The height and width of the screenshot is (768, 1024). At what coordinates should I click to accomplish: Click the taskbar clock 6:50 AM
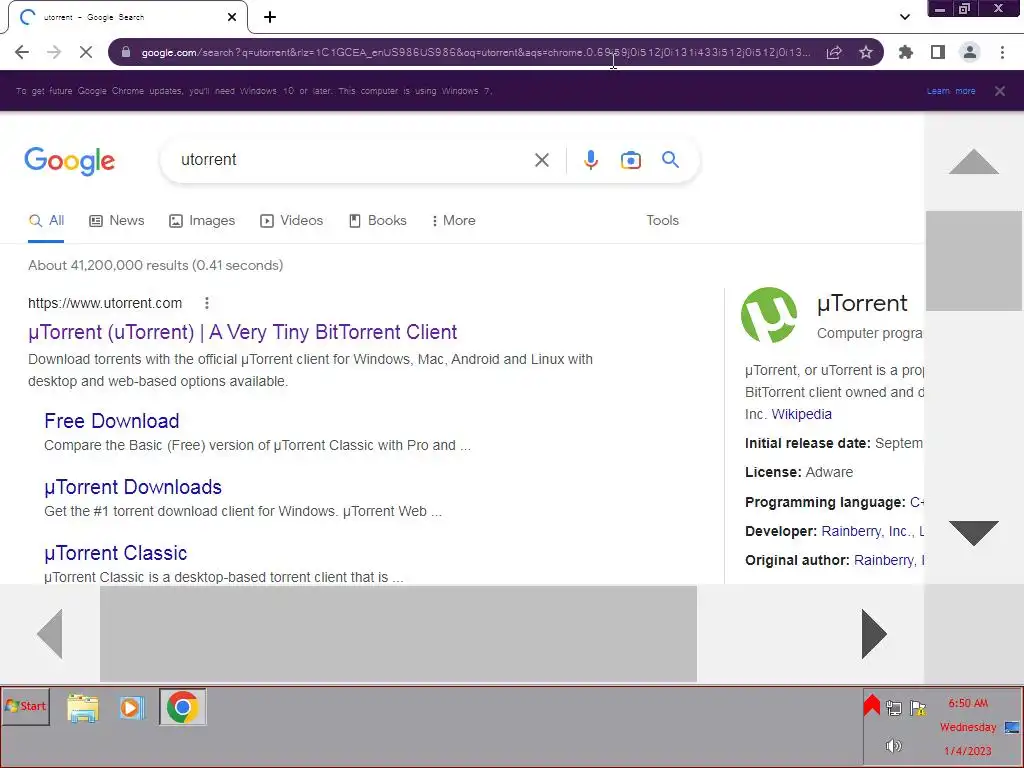pos(968,703)
